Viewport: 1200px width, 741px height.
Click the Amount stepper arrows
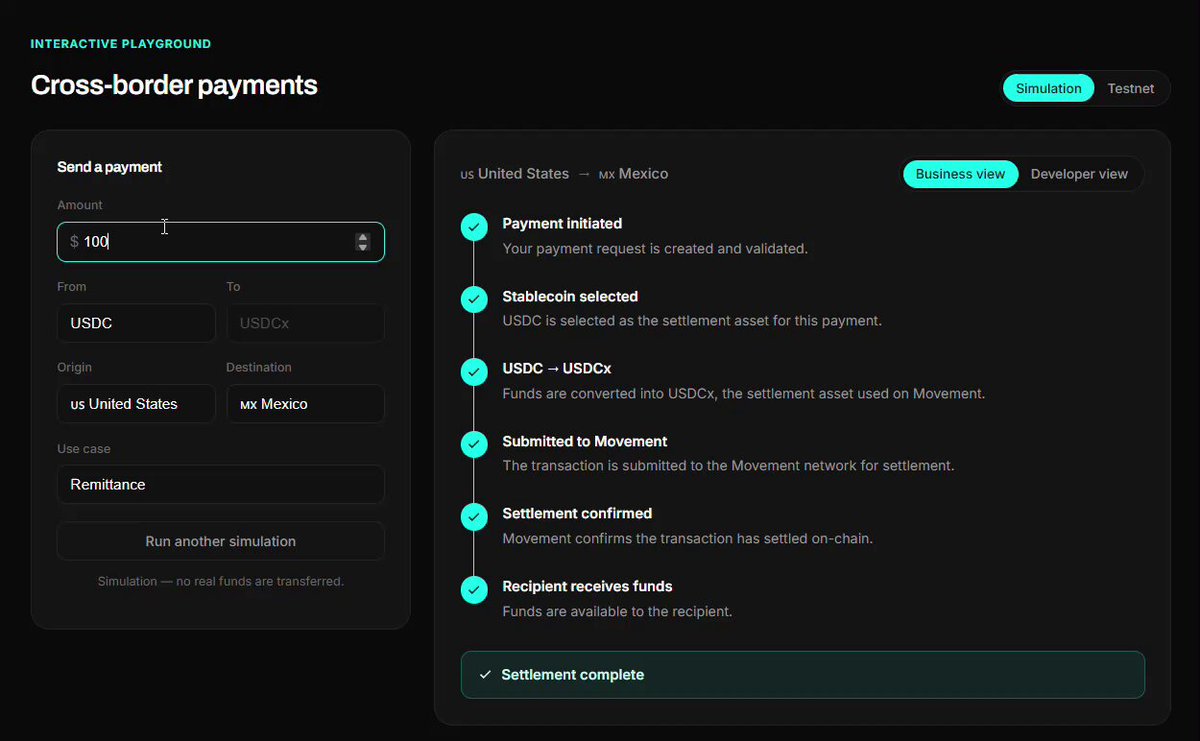(363, 242)
